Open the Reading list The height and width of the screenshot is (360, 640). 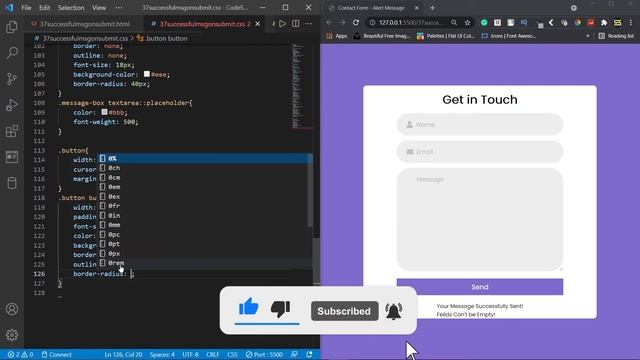[x=616, y=36]
